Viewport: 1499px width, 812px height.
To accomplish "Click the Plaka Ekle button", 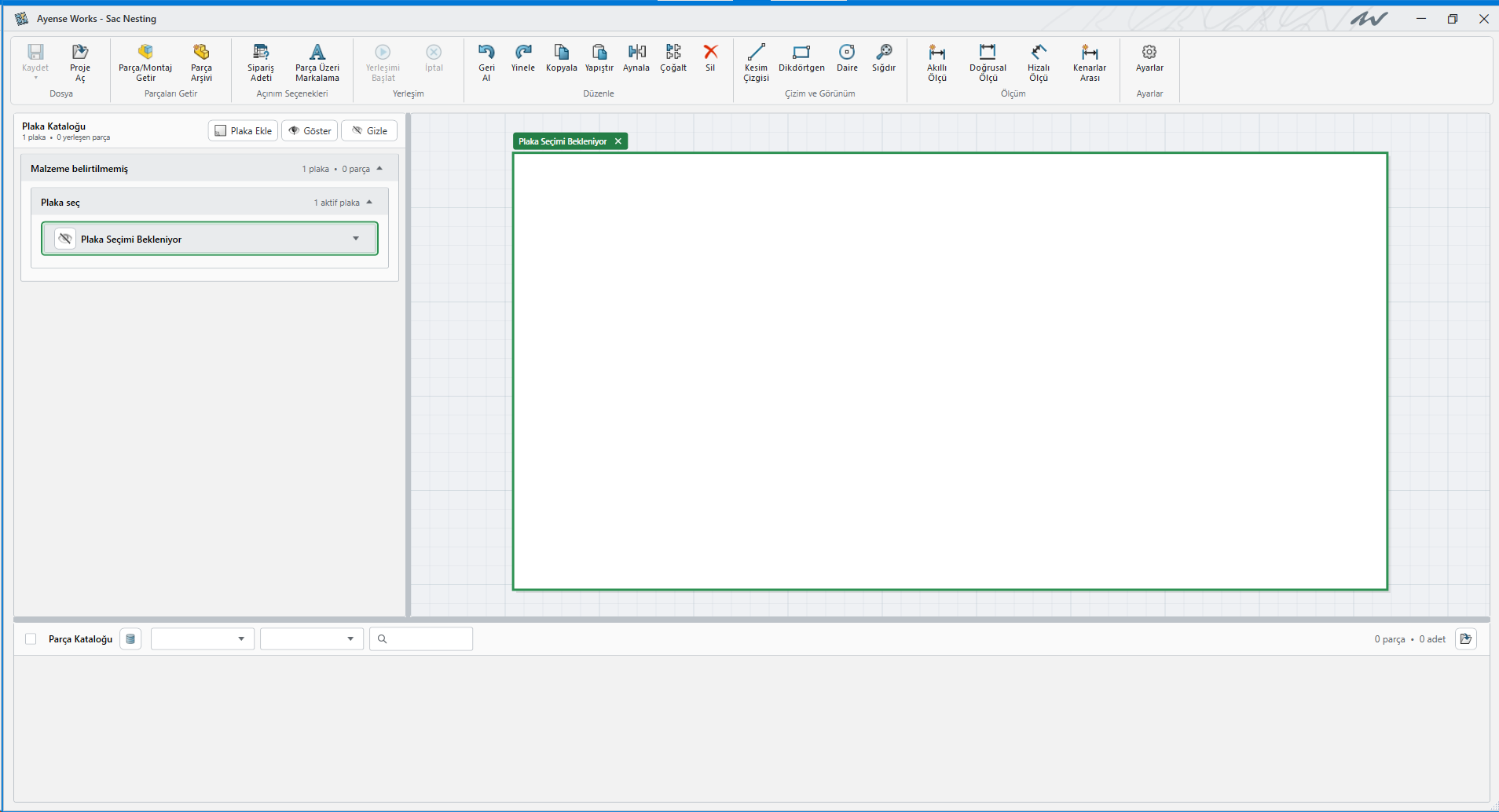I will (x=243, y=130).
